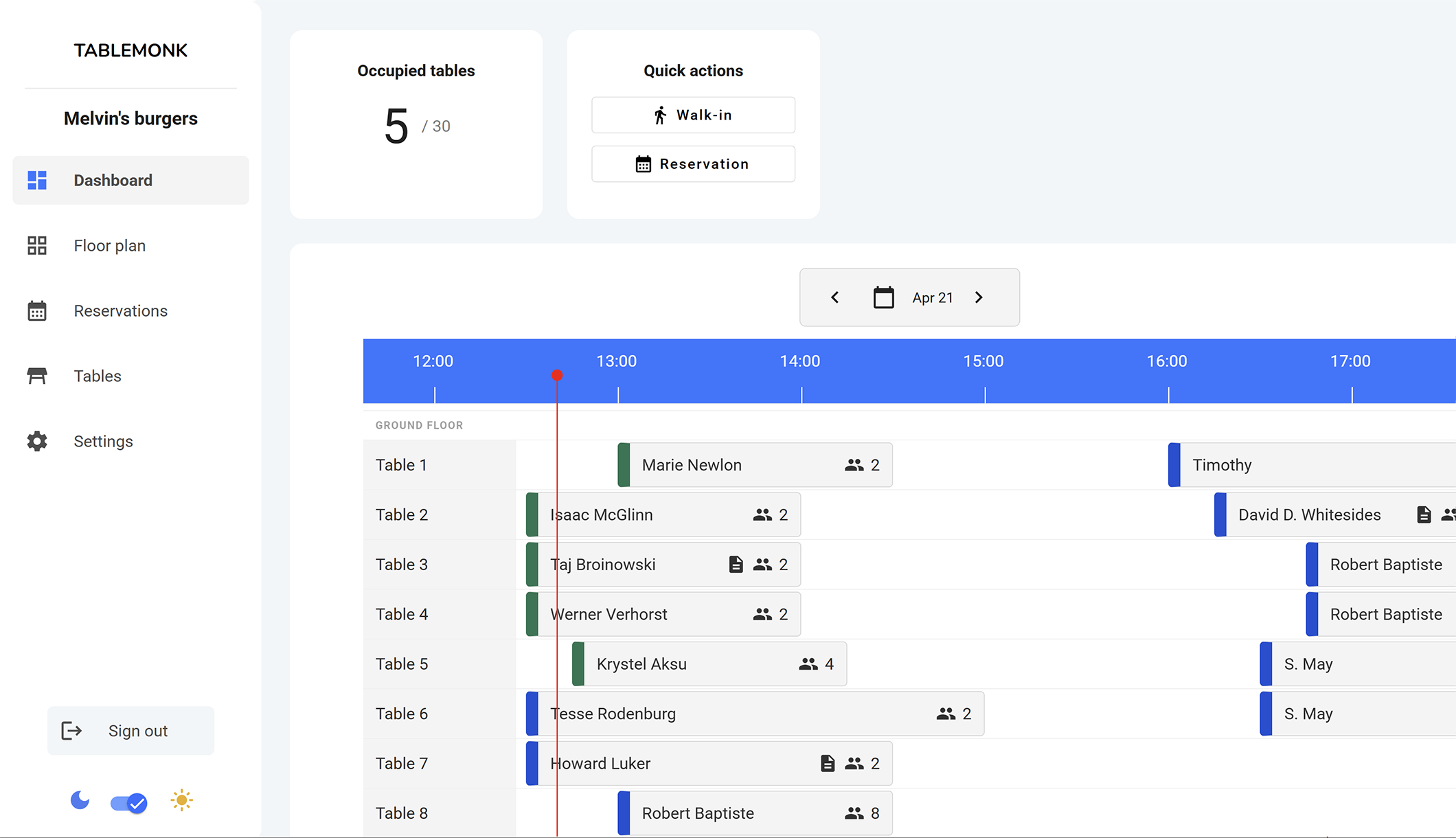Advance to next day via right chevron
Viewport: 1456px width, 838px height.
[979, 297]
